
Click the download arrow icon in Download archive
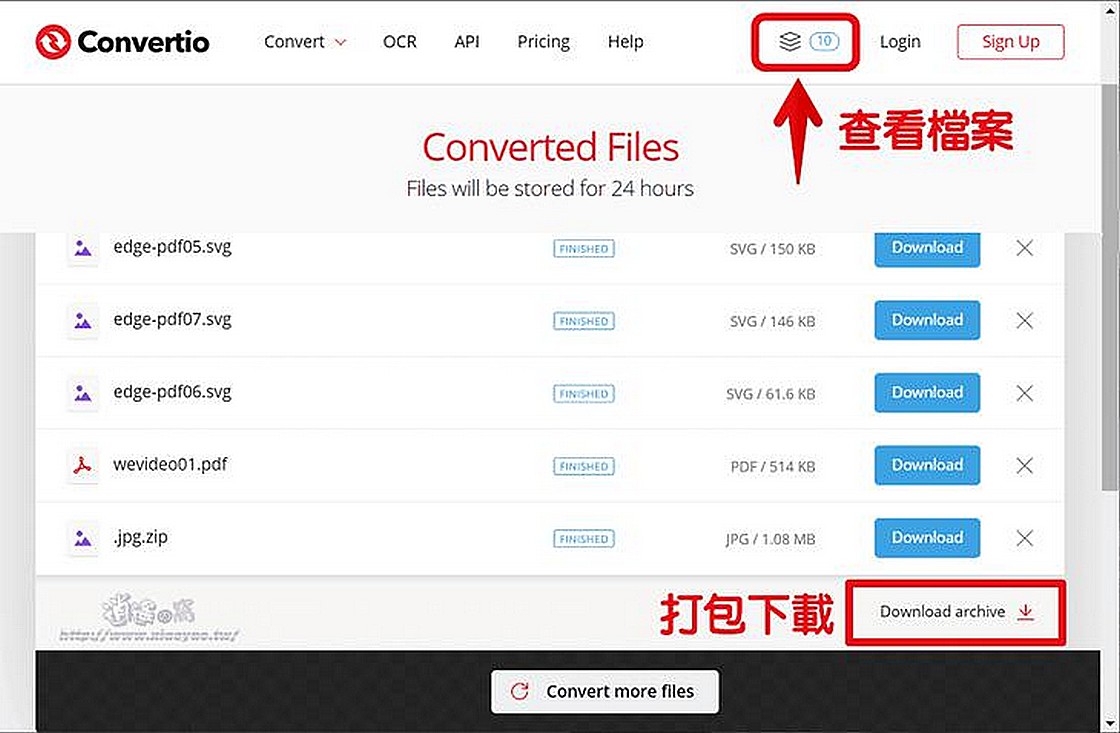coord(1026,612)
